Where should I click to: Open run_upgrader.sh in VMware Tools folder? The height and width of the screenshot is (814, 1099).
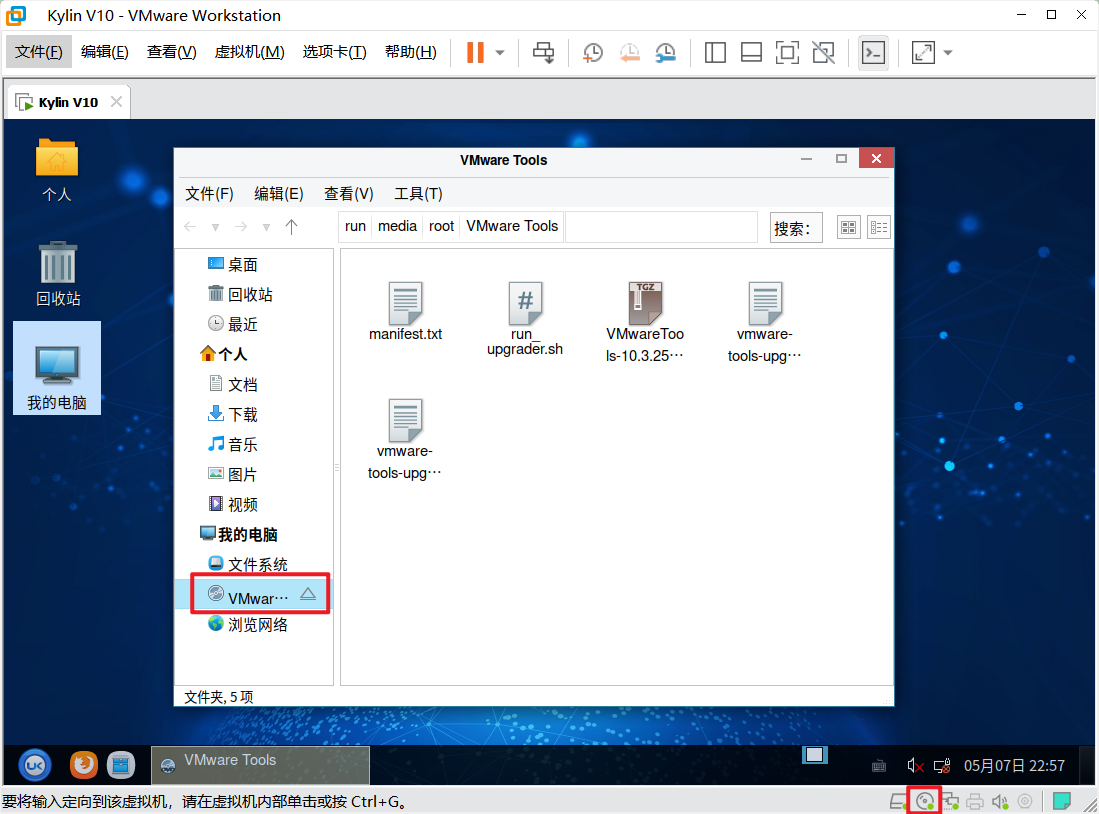point(525,303)
